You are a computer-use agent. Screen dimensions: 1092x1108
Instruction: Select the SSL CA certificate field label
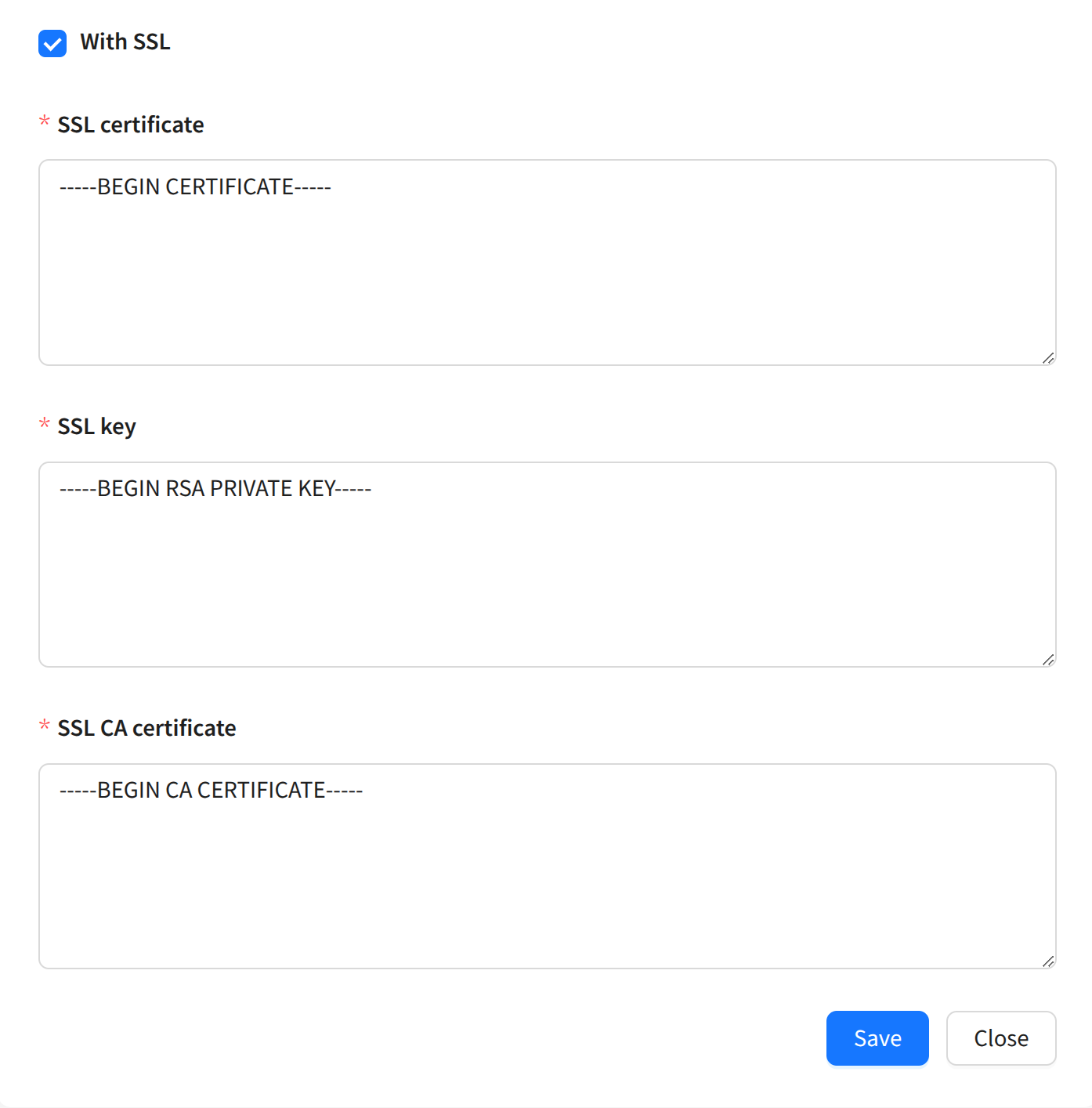point(146,728)
